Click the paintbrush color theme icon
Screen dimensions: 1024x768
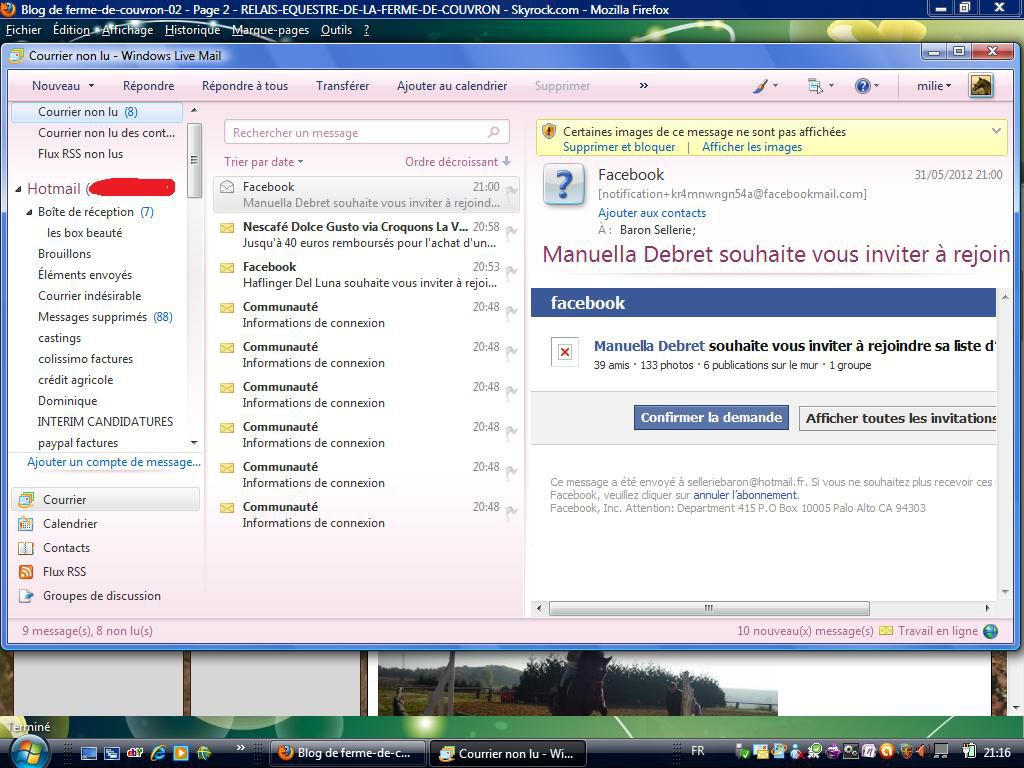[760, 86]
